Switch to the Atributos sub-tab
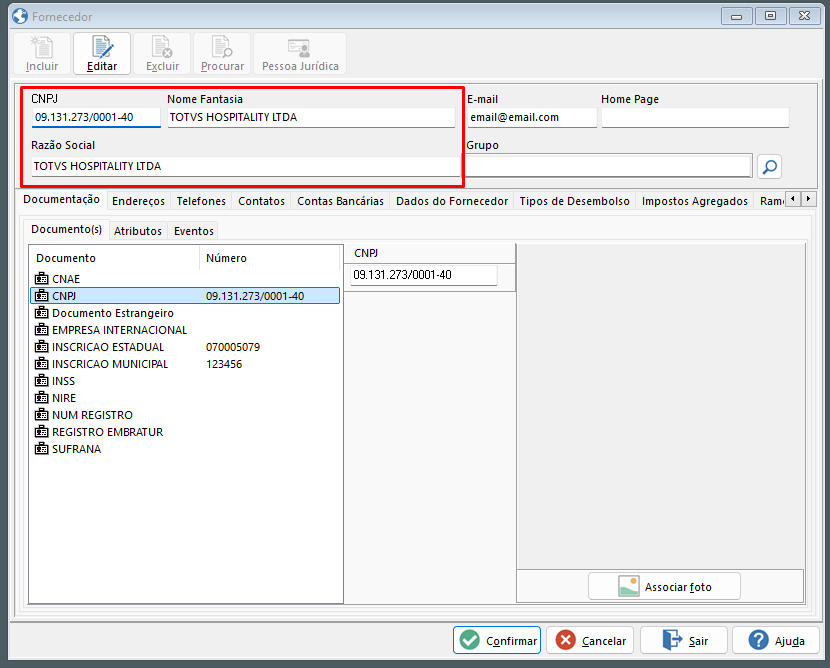This screenshot has width=830, height=668. point(138,231)
